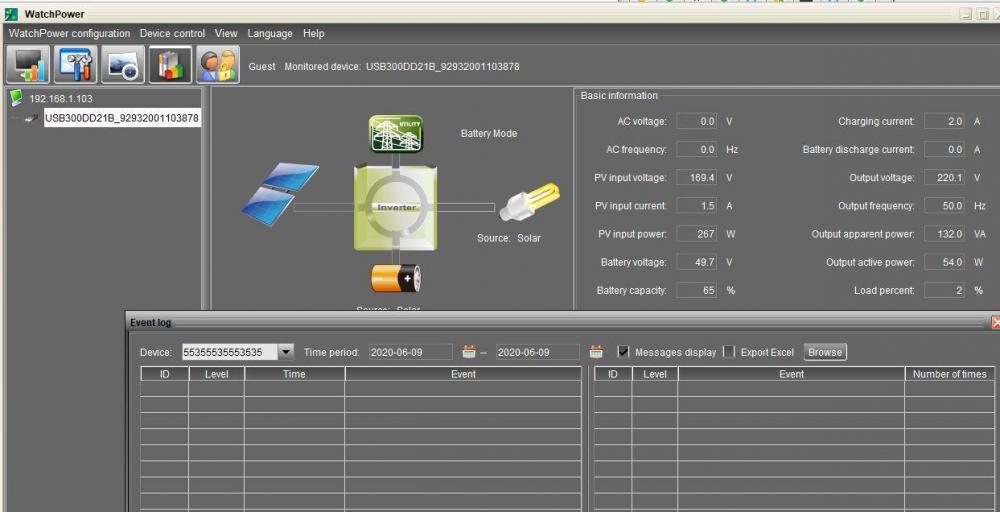Click the Monitored device label text

(323, 66)
